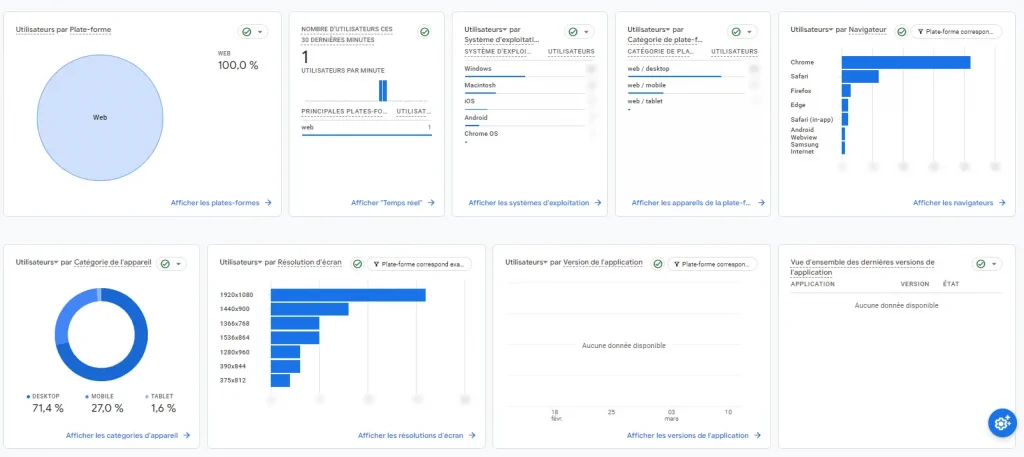
Task: Select the Chrome OS row
Action: pyautogui.click(x=530, y=135)
